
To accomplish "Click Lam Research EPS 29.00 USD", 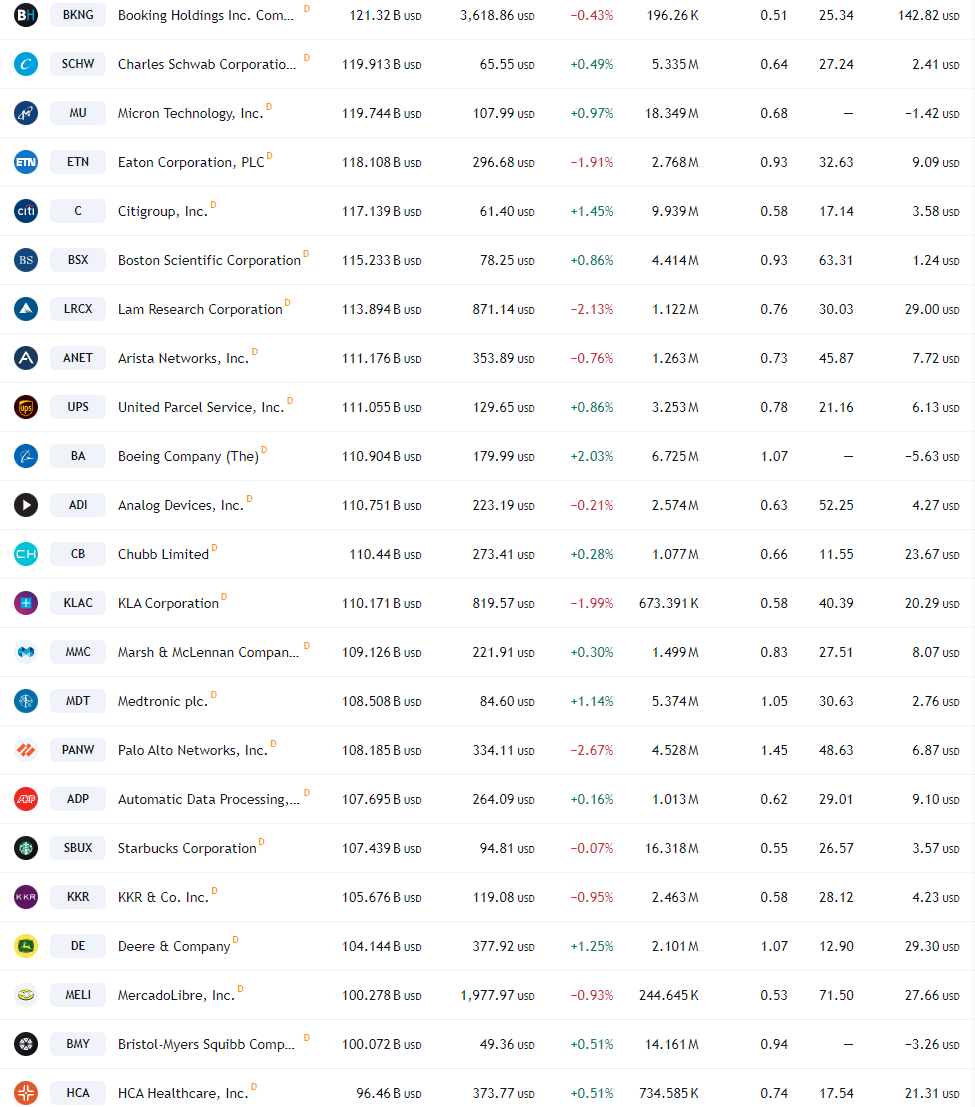I will point(932,309).
